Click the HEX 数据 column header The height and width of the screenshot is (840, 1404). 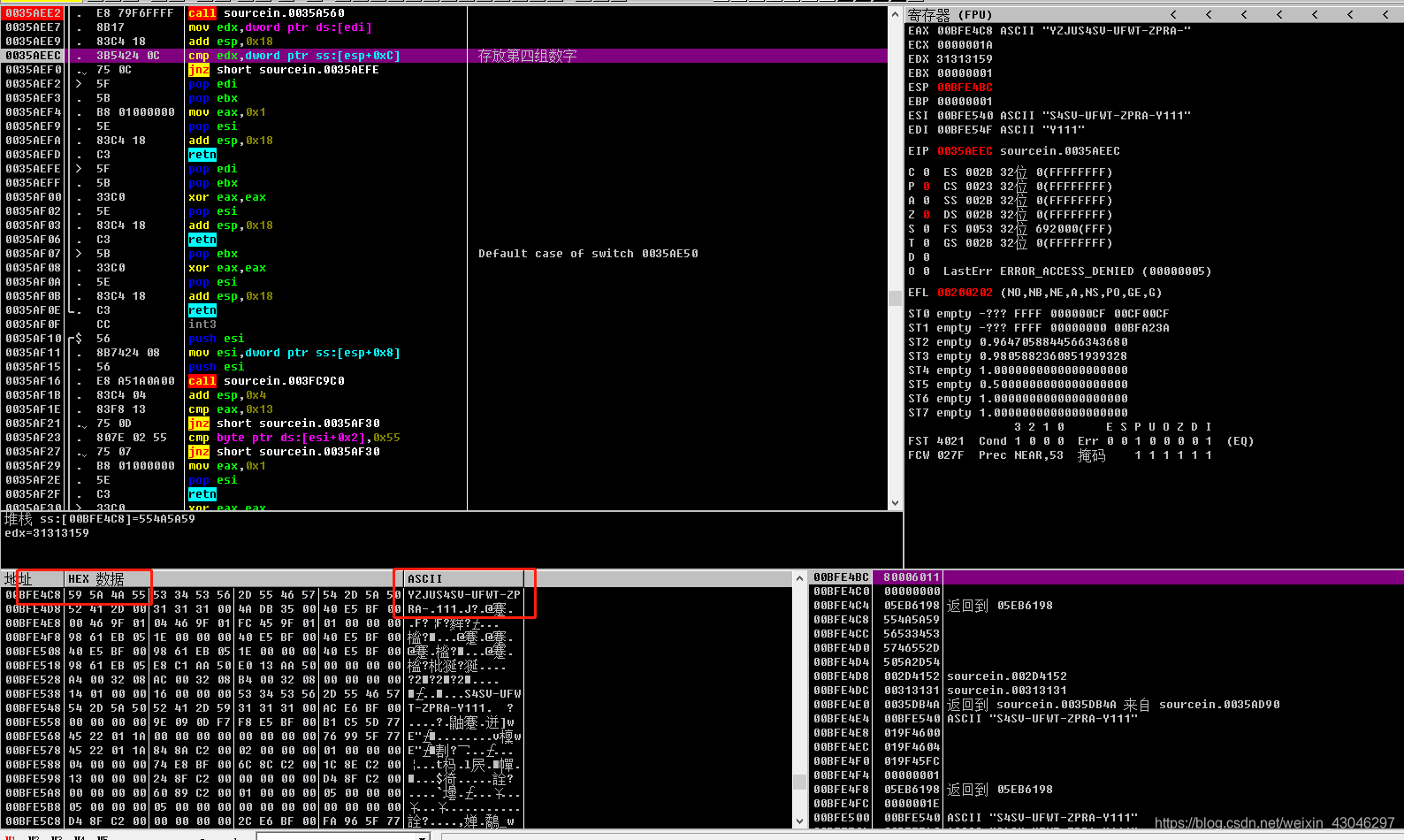click(x=233, y=579)
